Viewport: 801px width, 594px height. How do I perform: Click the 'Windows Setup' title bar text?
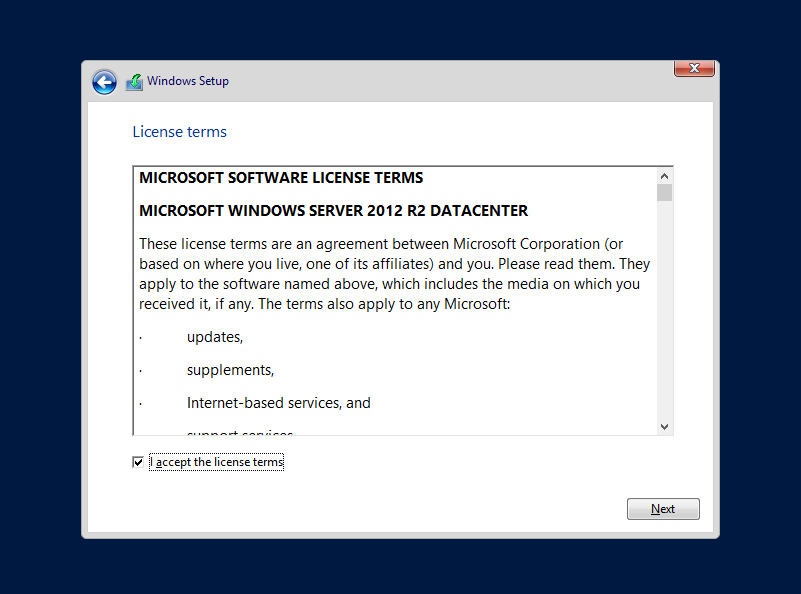tap(189, 81)
